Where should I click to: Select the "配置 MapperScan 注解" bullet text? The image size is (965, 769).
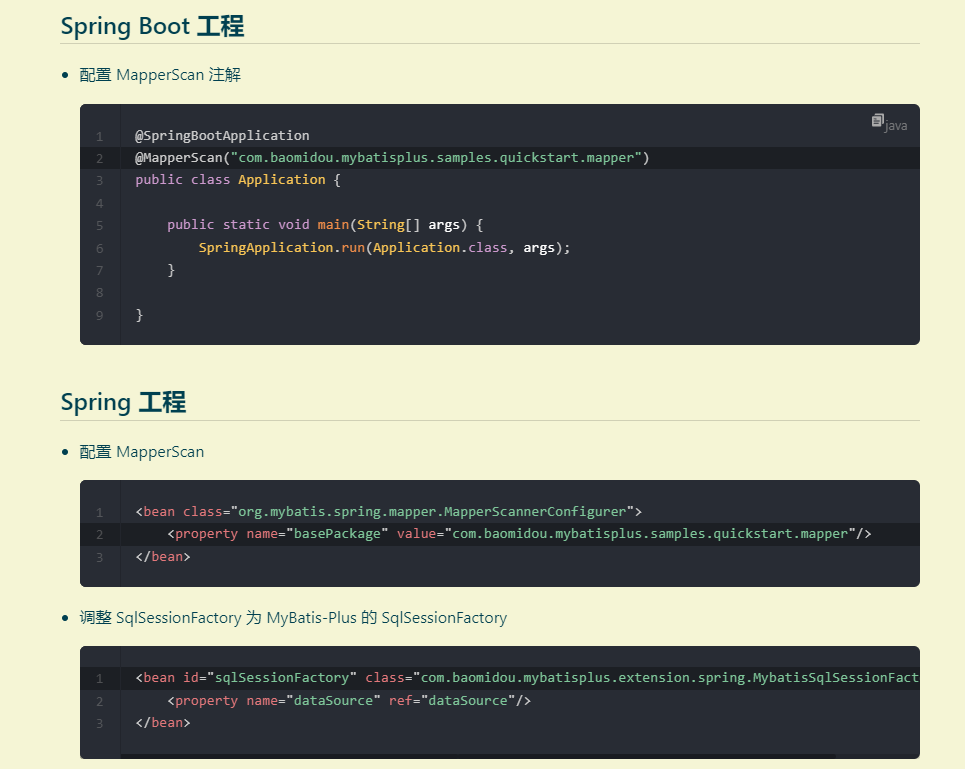(x=160, y=75)
